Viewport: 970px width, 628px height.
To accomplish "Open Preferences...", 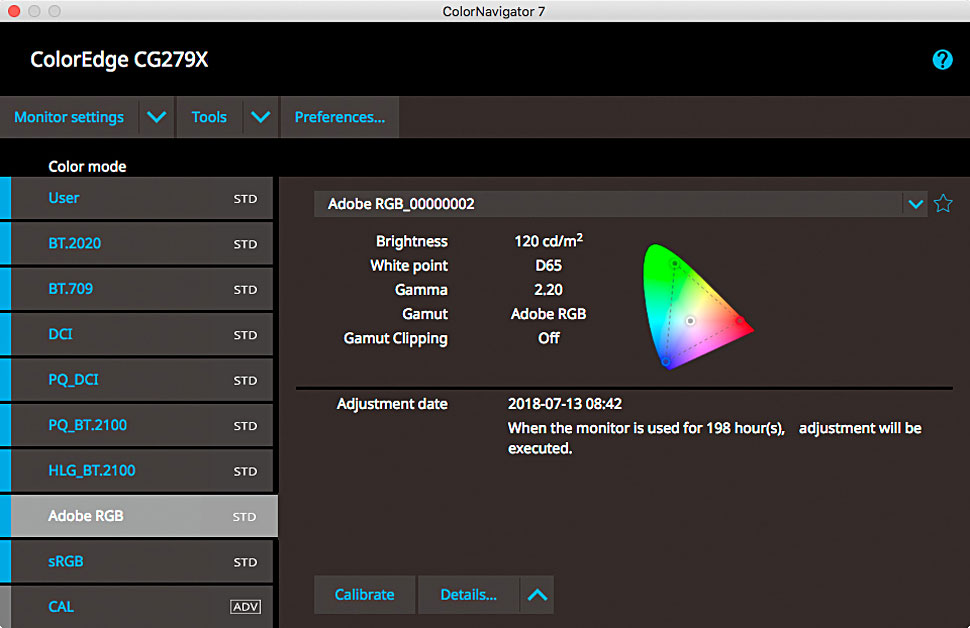I will click(340, 117).
